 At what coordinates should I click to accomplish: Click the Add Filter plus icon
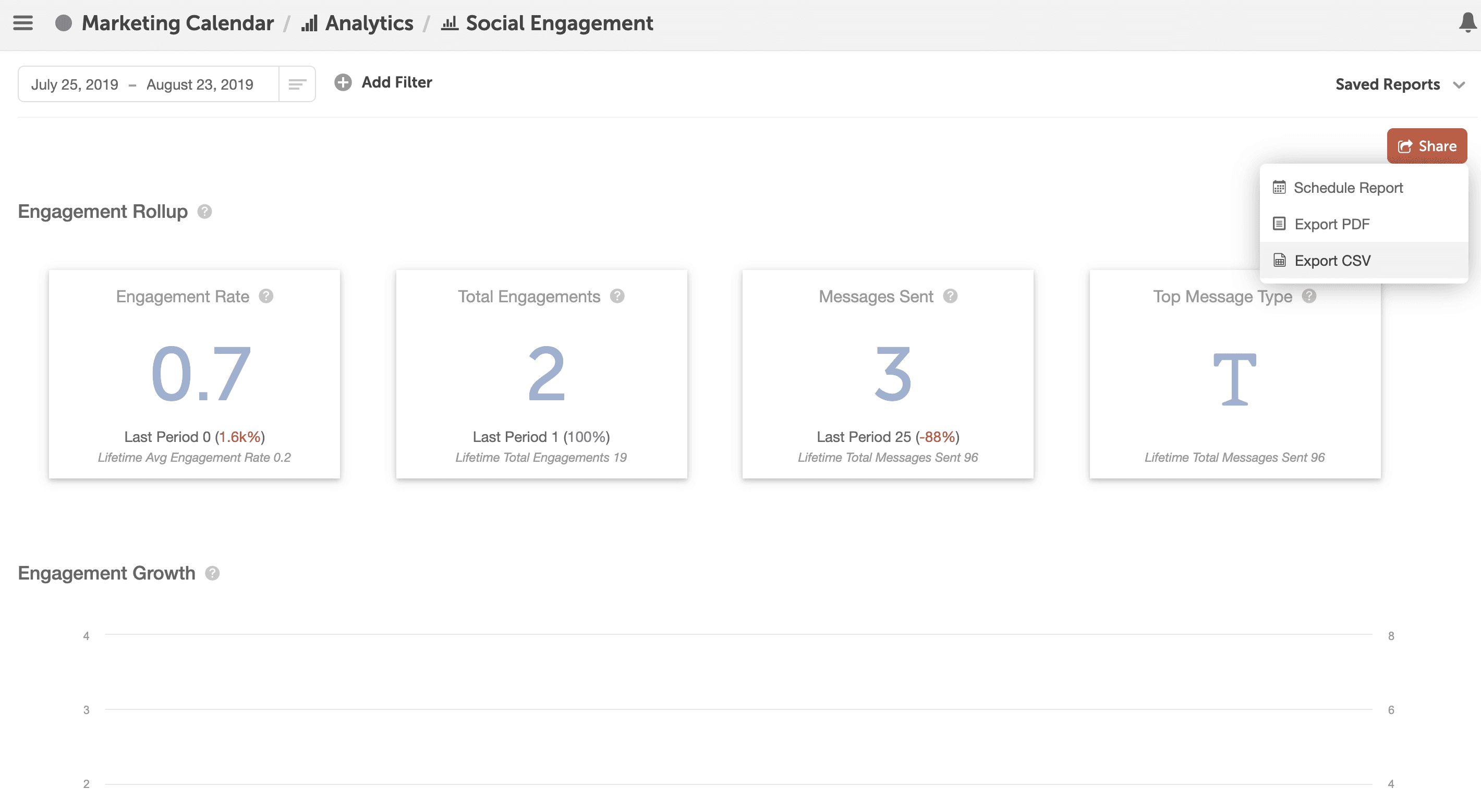[x=343, y=83]
